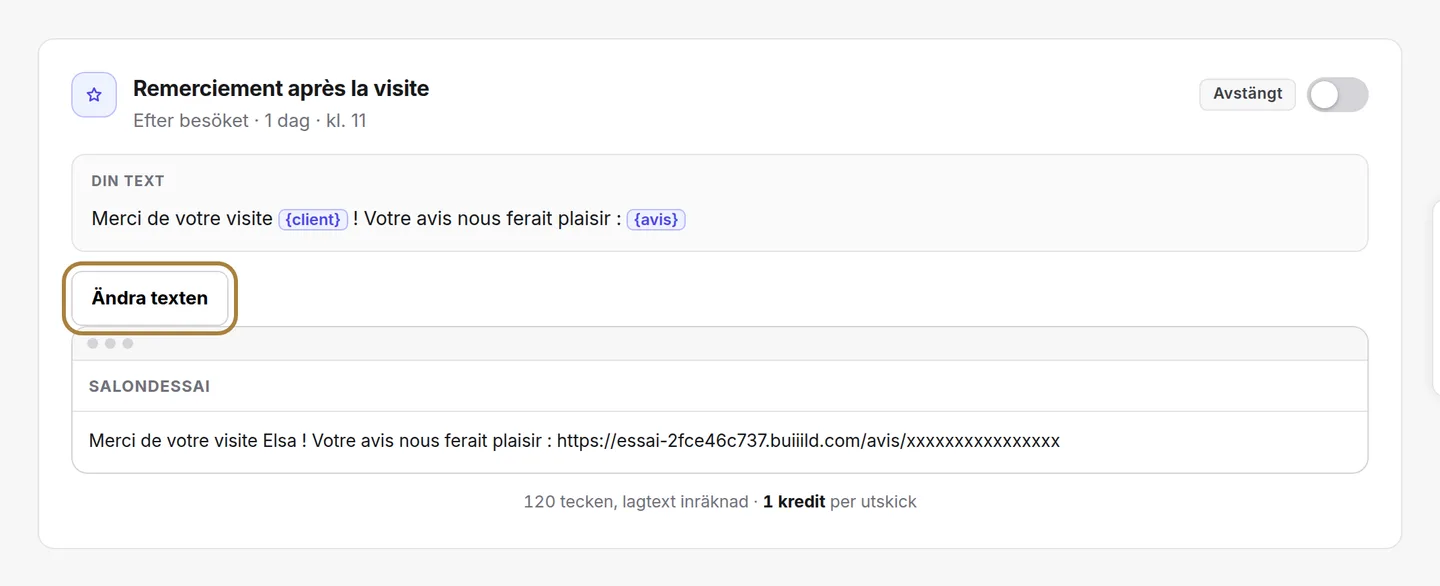Click the 1 kredit cost text
The image size is (1440, 586).
coord(794,502)
